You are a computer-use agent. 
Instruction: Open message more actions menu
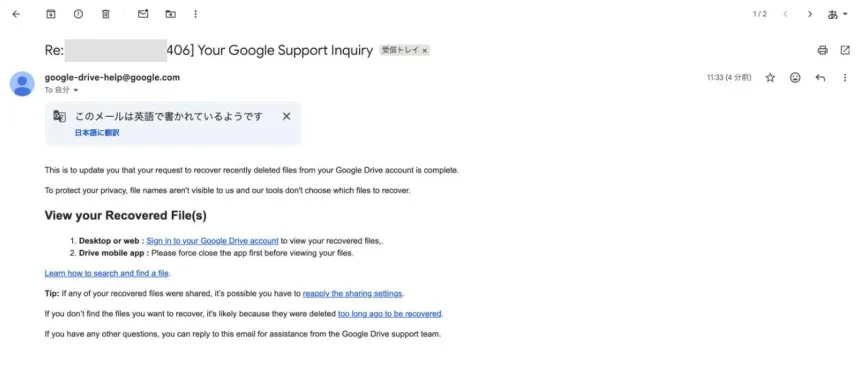pos(845,78)
